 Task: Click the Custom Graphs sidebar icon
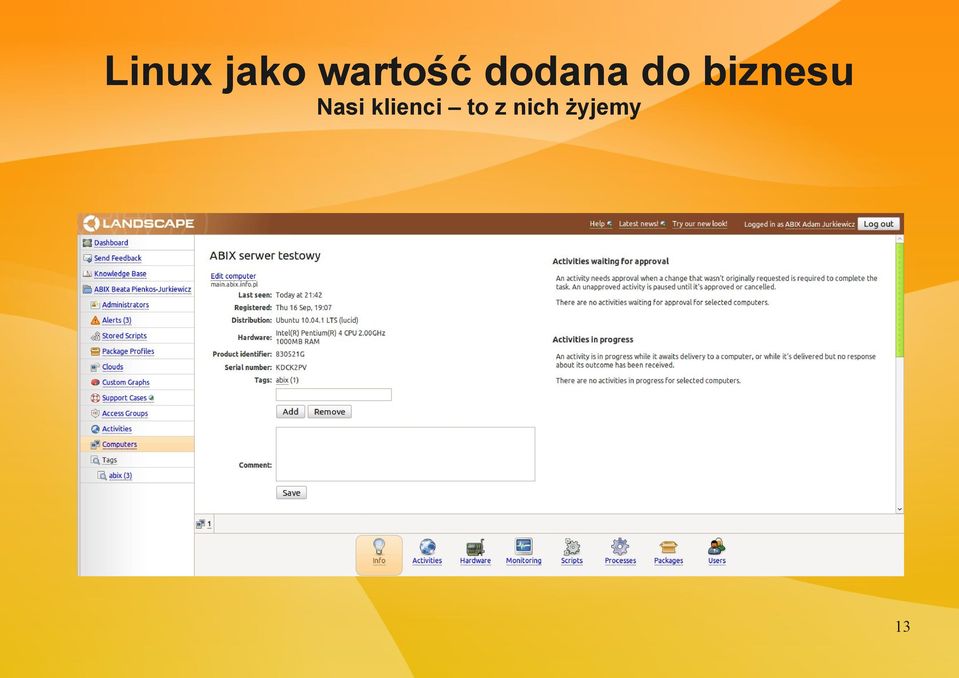pos(95,382)
